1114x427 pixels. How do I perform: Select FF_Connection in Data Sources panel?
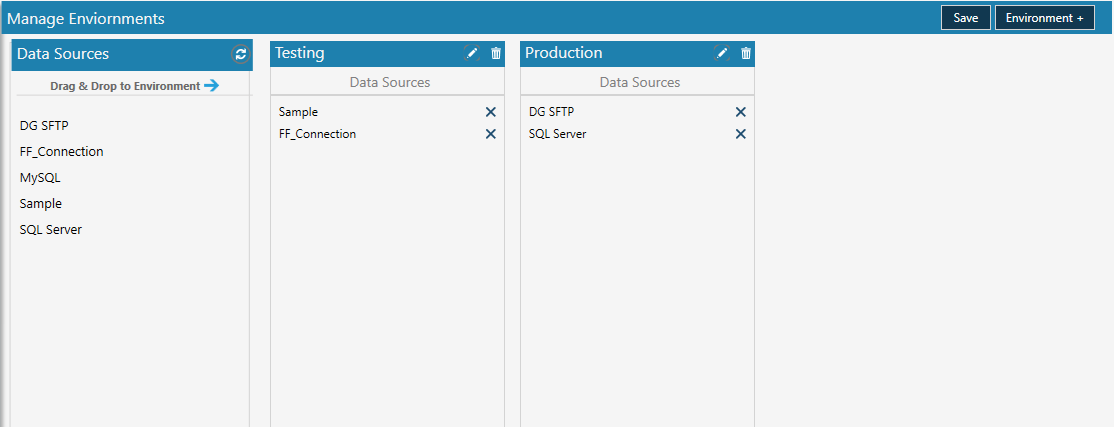coord(62,151)
